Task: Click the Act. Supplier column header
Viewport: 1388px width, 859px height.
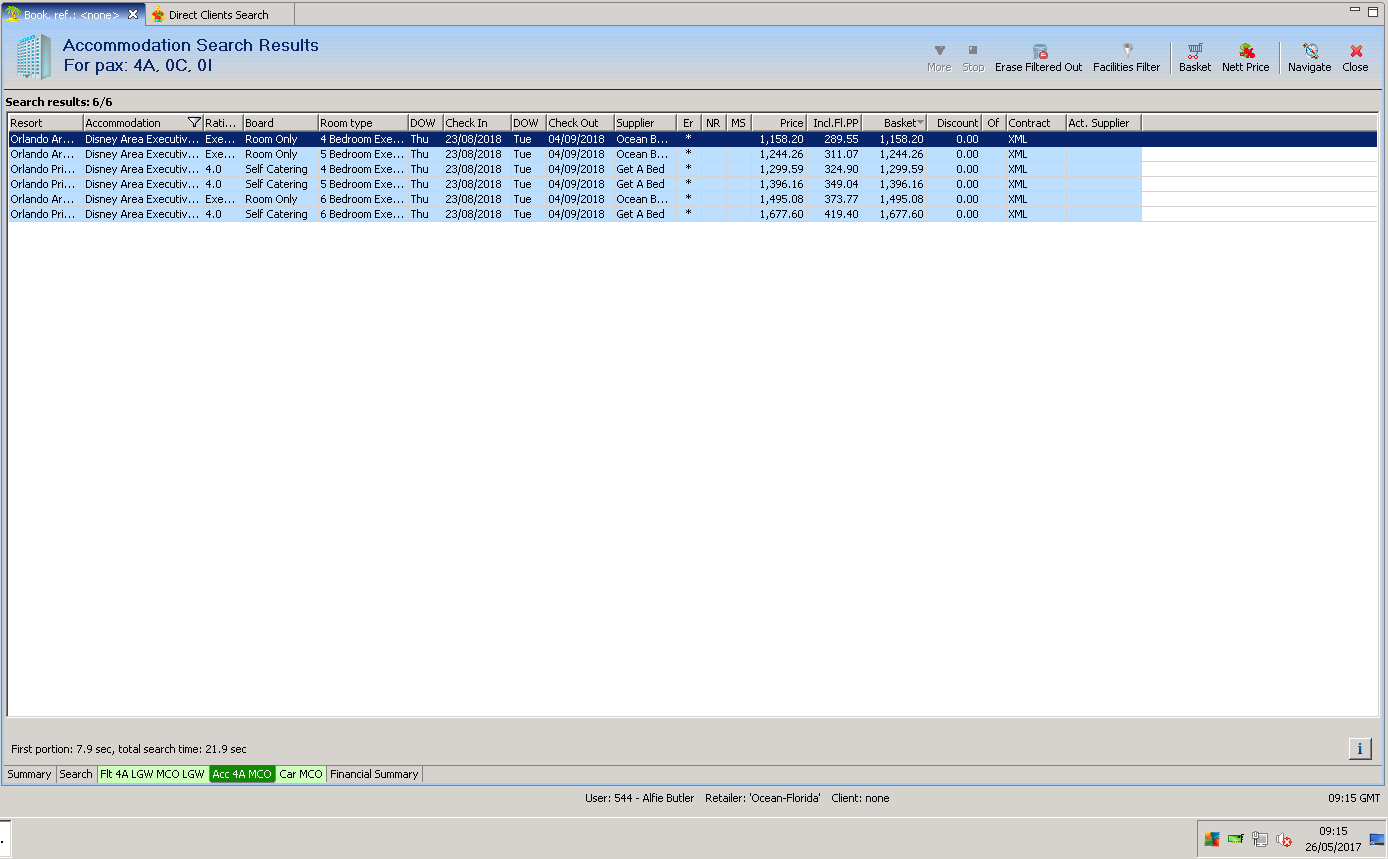Action: (x=1104, y=123)
